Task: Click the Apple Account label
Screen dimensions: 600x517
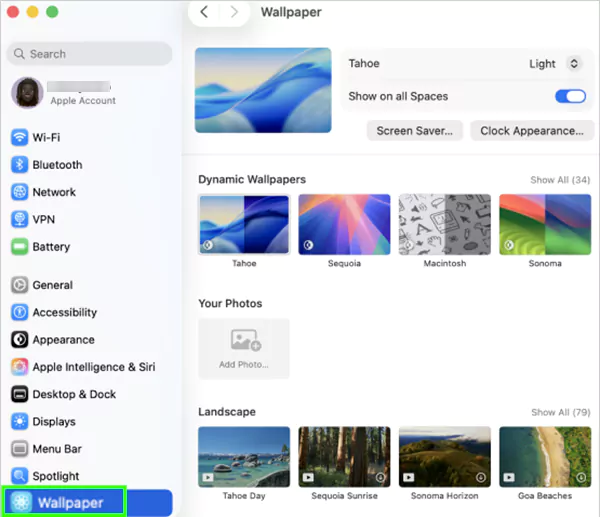Action: tap(83, 101)
